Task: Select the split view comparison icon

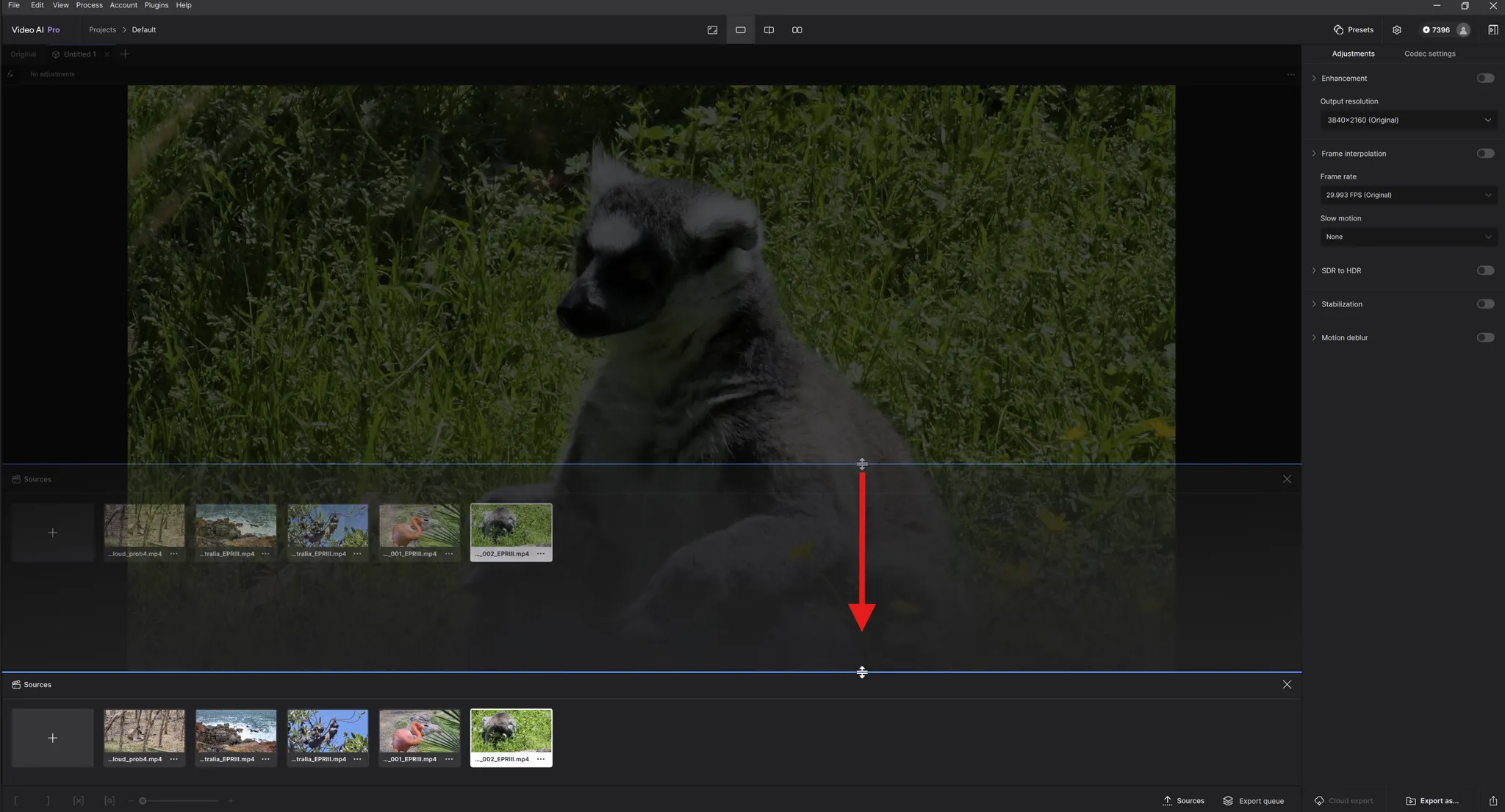Action: (769, 30)
